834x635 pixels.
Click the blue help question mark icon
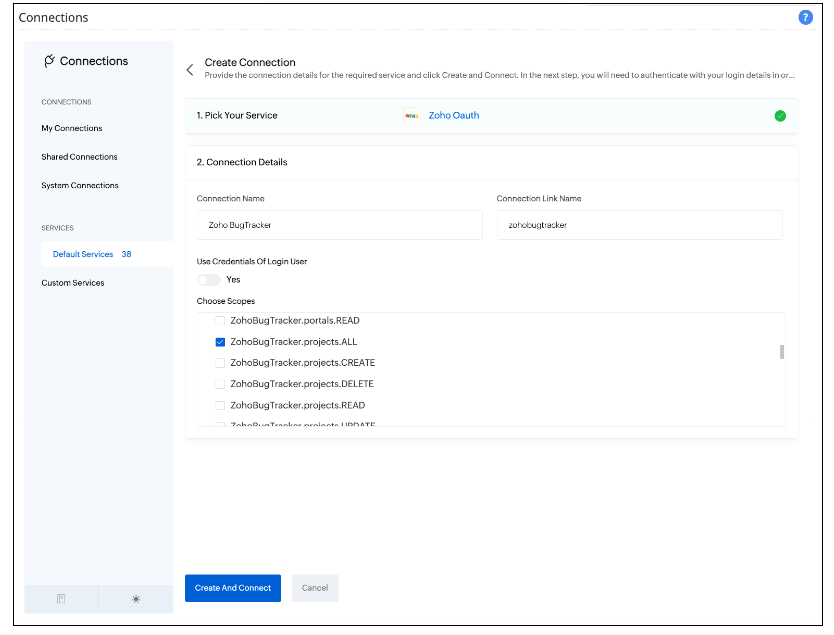click(805, 18)
